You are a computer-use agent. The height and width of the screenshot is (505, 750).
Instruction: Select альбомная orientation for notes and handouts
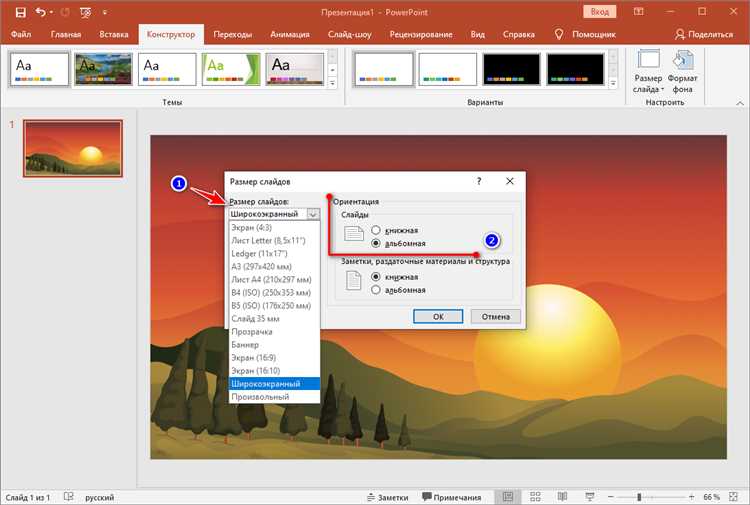(376, 290)
